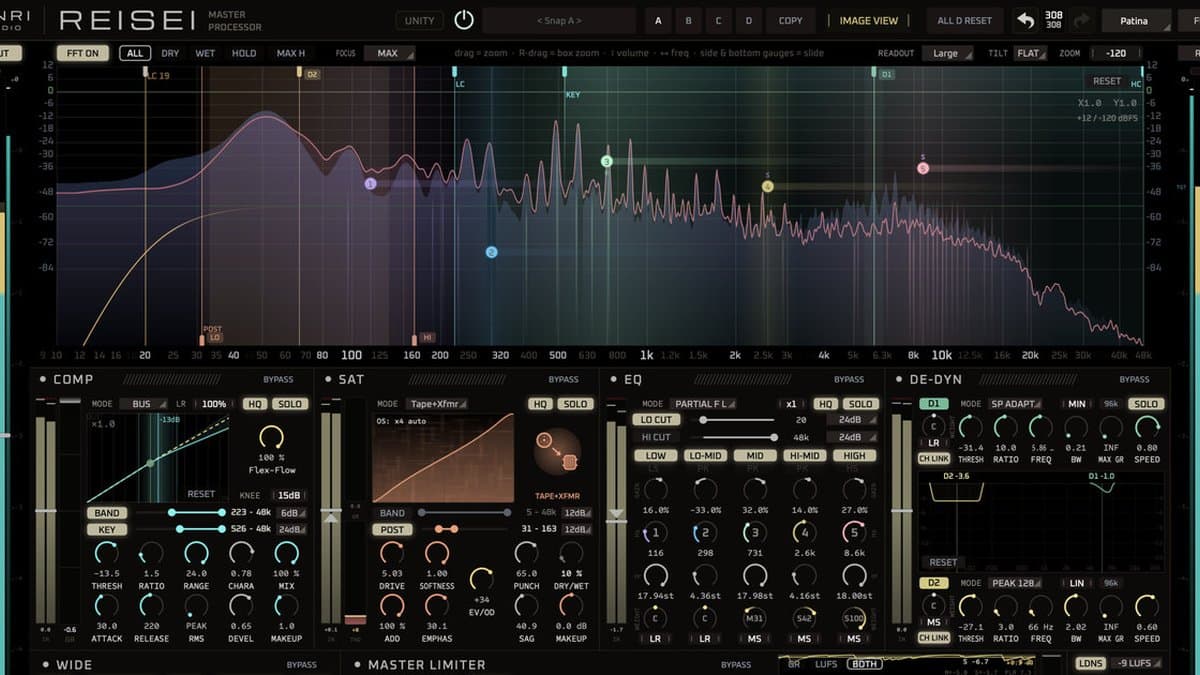The image size is (1200, 675).
Task: Open the D1 MODE SP ADAPT dropdown
Action: pyautogui.click(x=1014, y=404)
